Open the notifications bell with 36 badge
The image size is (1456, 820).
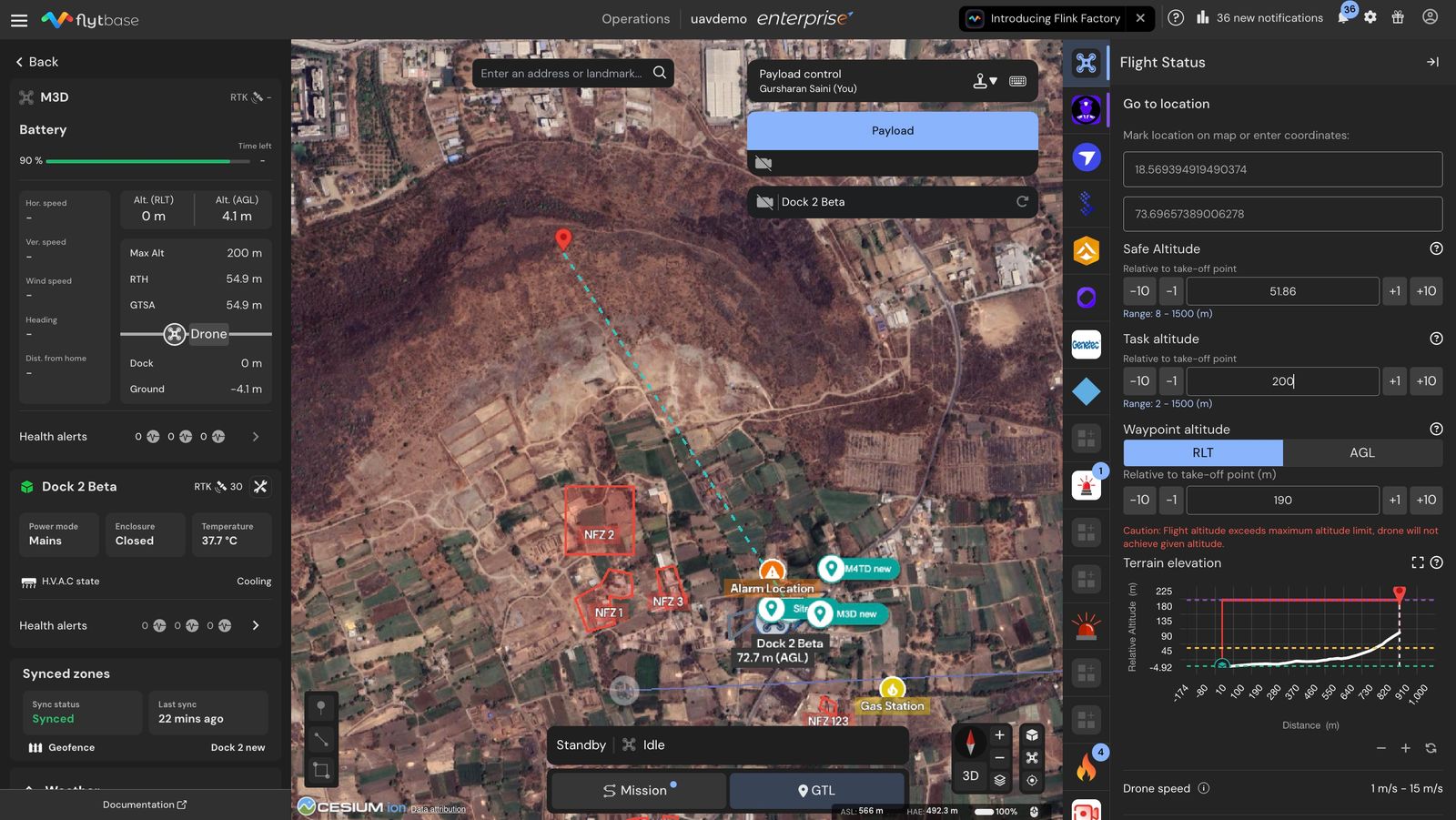1343,17
